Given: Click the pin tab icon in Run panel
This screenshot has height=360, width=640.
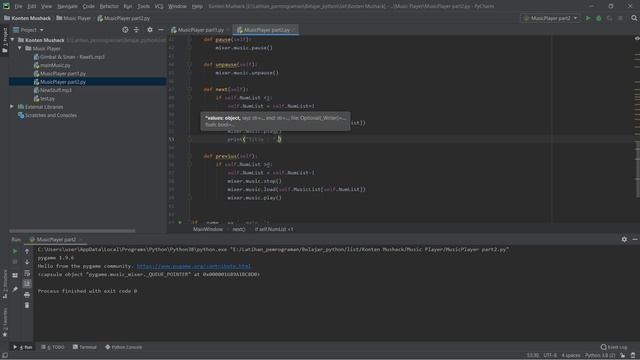Looking at the screenshot, I should tap(15, 289).
